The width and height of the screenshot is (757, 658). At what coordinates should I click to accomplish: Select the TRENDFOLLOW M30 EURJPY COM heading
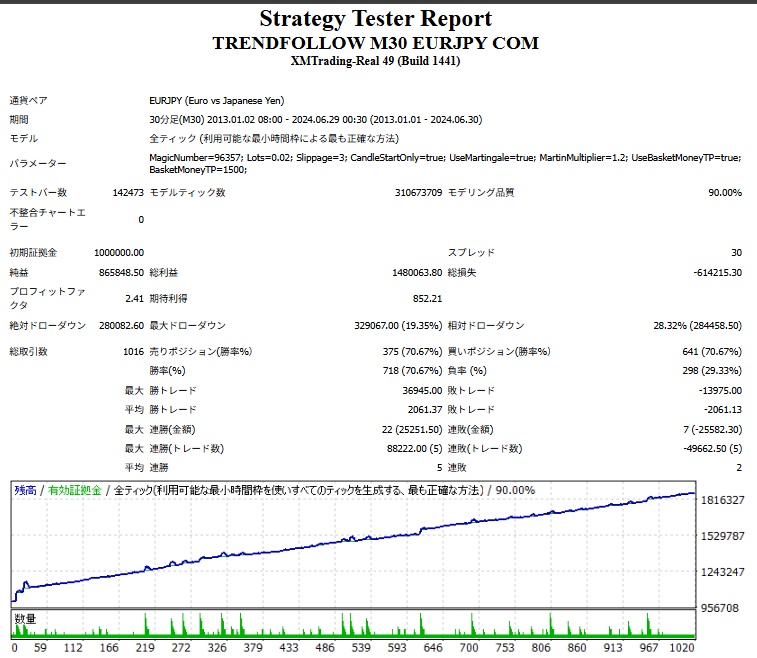click(376, 43)
